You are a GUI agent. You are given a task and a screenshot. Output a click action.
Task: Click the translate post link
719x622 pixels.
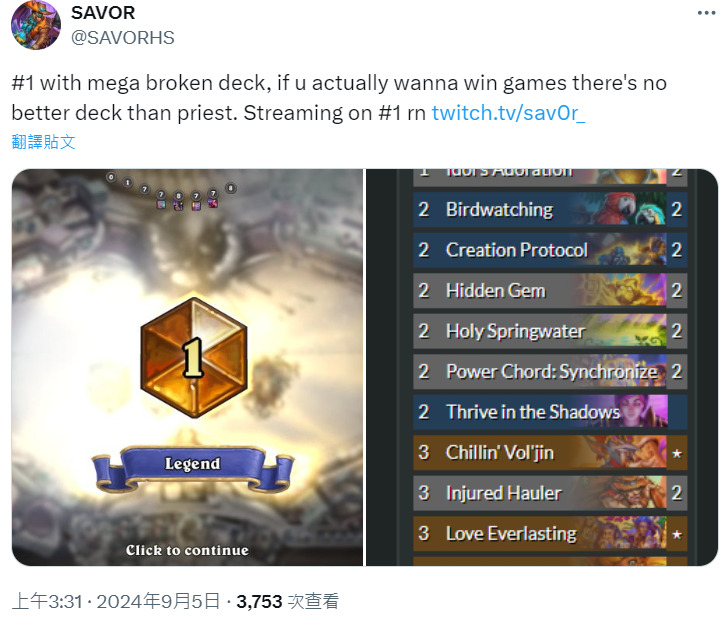[43, 142]
